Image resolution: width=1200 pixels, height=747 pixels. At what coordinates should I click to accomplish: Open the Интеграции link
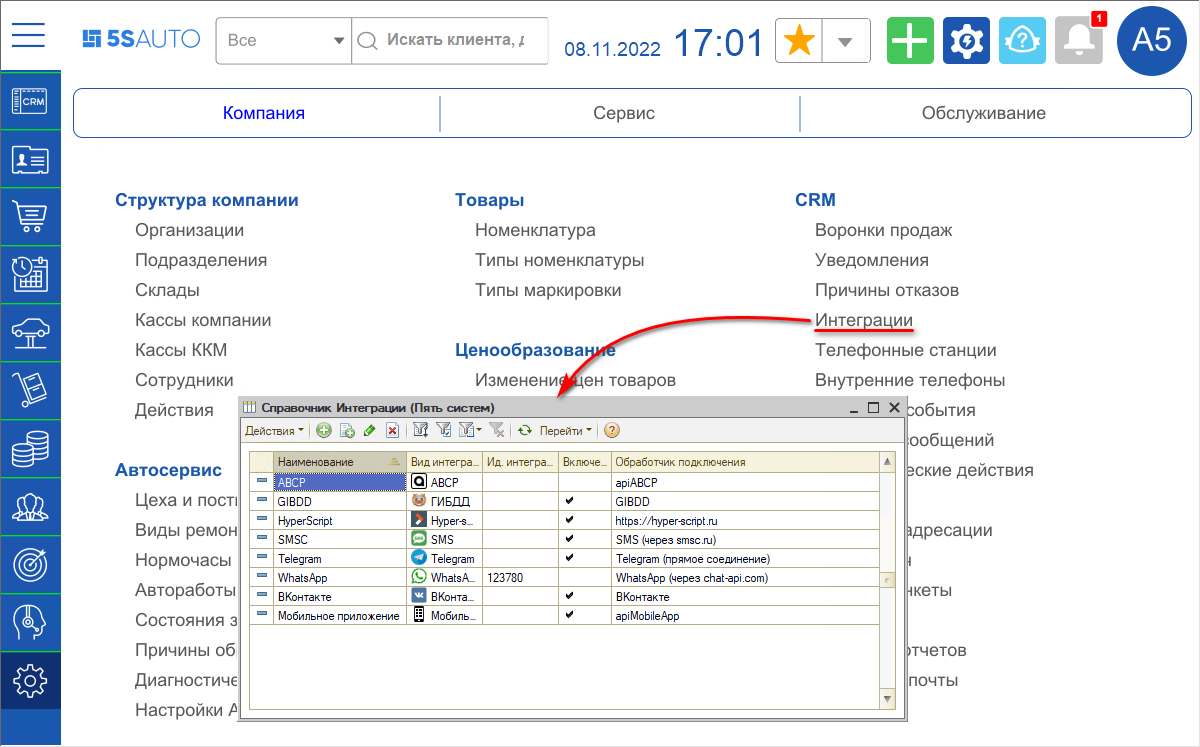point(864,320)
